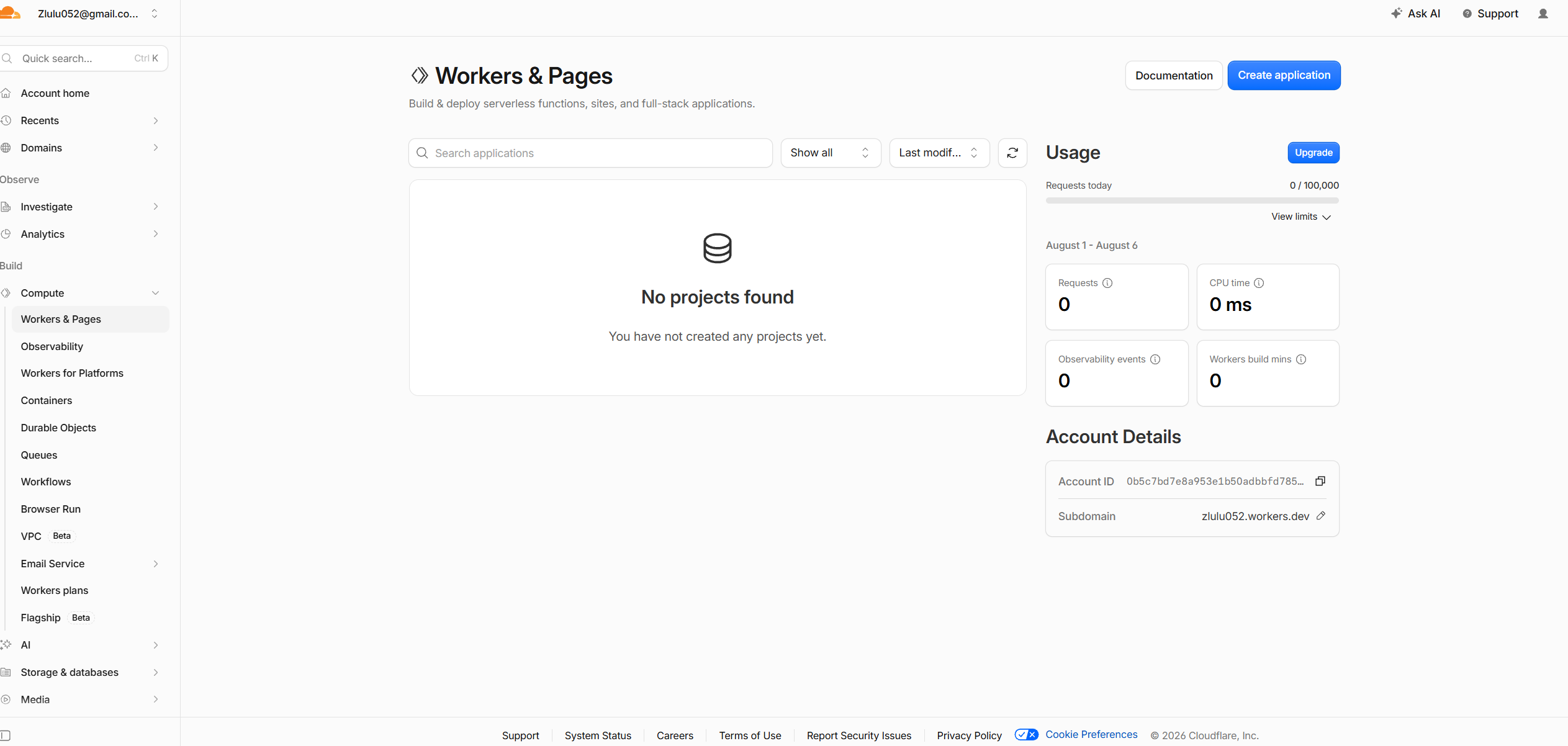Open Support help icon in header
Screen dimensions: 1568x746
[x=1467, y=14]
